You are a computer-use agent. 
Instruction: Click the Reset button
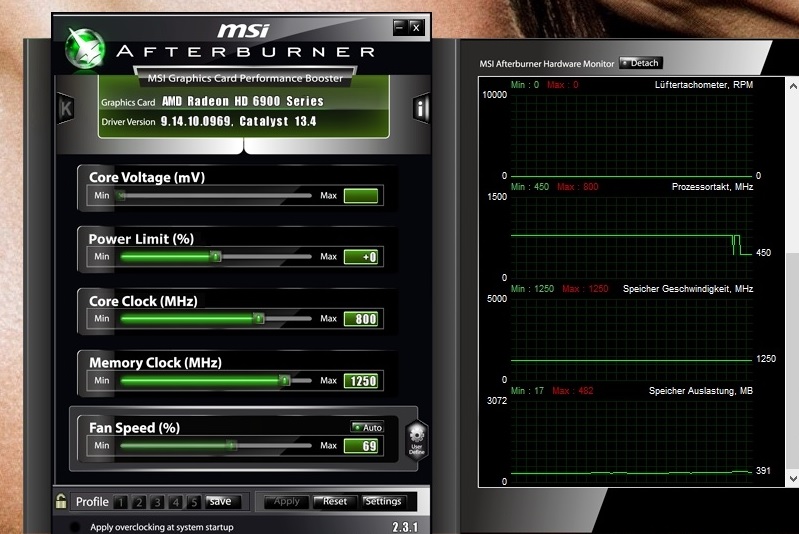click(x=334, y=501)
